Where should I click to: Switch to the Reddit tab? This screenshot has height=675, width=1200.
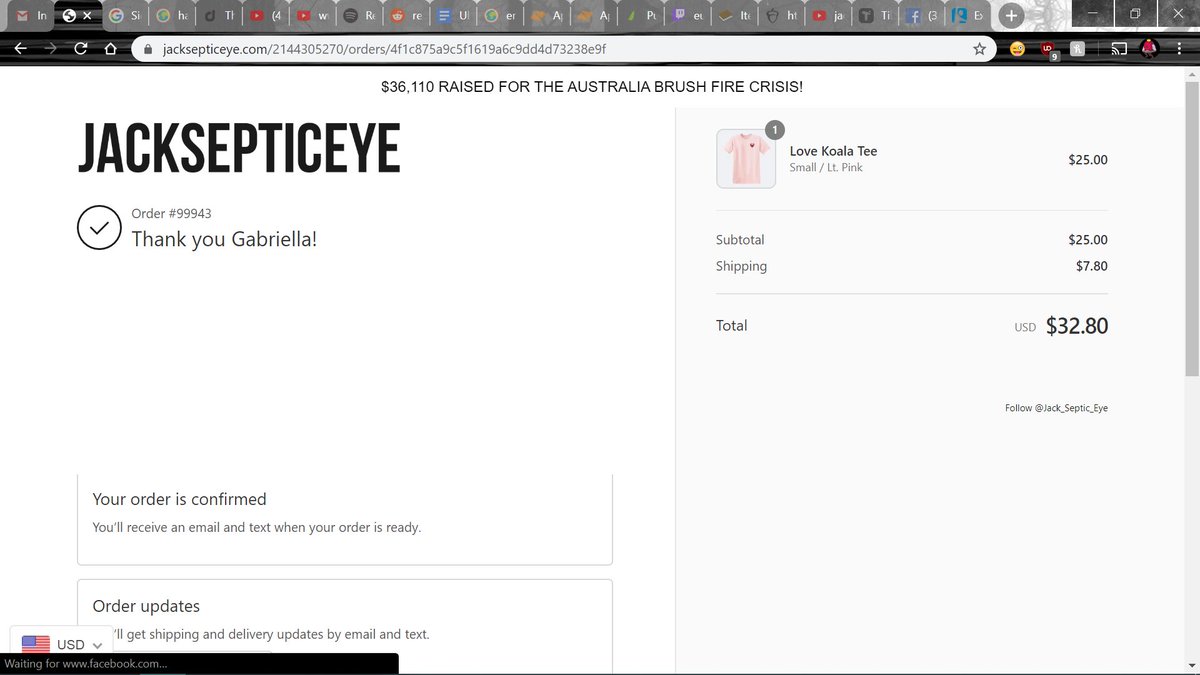click(408, 16)
